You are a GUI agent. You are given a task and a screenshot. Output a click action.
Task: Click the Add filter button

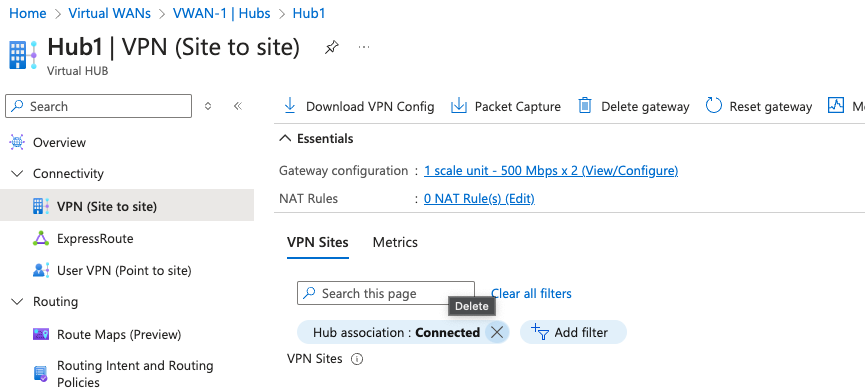pyautogui.click(x=573, y=332)
